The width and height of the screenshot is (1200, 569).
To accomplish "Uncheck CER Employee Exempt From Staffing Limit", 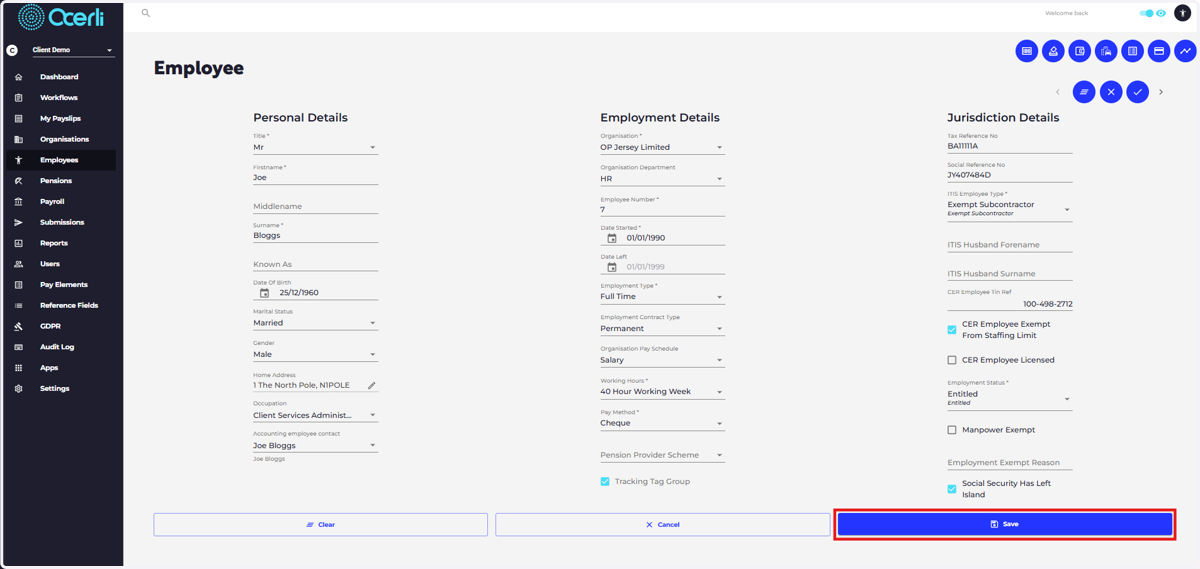I will click(x=952, y=330).
